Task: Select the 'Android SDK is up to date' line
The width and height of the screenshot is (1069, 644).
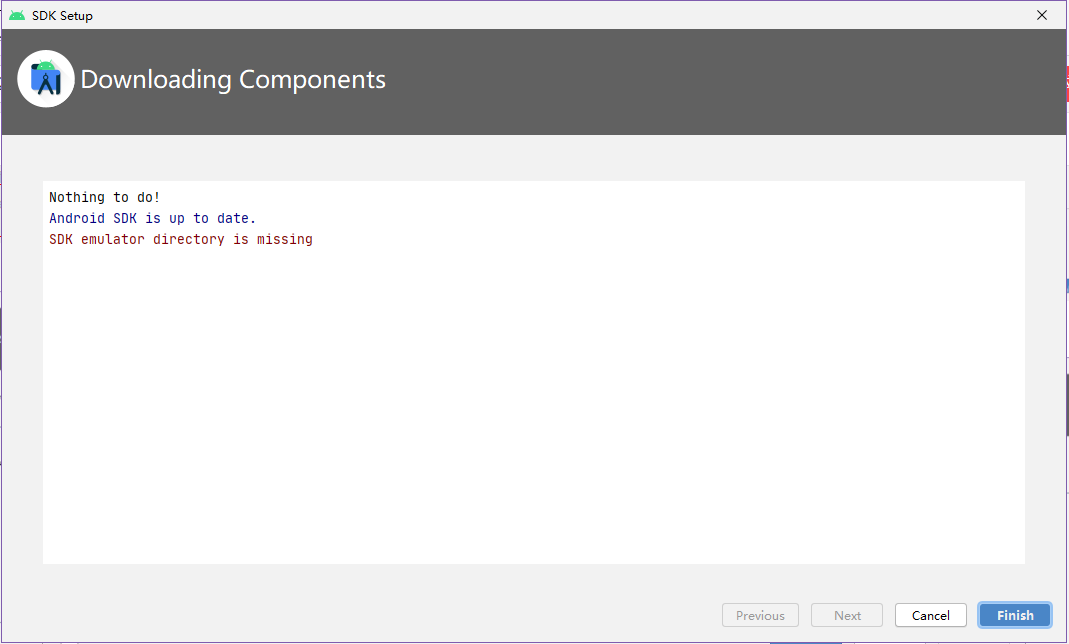Action: 152,218
